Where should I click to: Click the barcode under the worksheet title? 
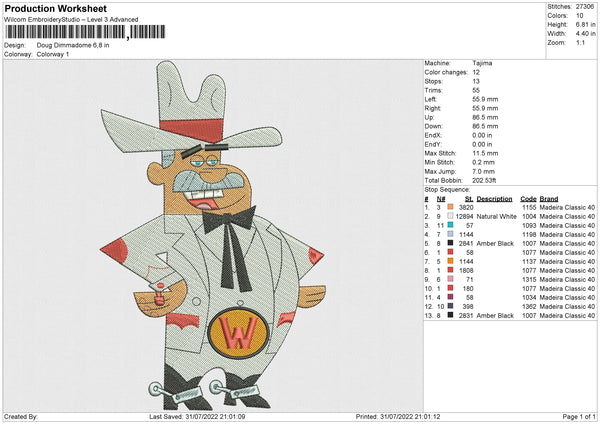coord(85,32)
